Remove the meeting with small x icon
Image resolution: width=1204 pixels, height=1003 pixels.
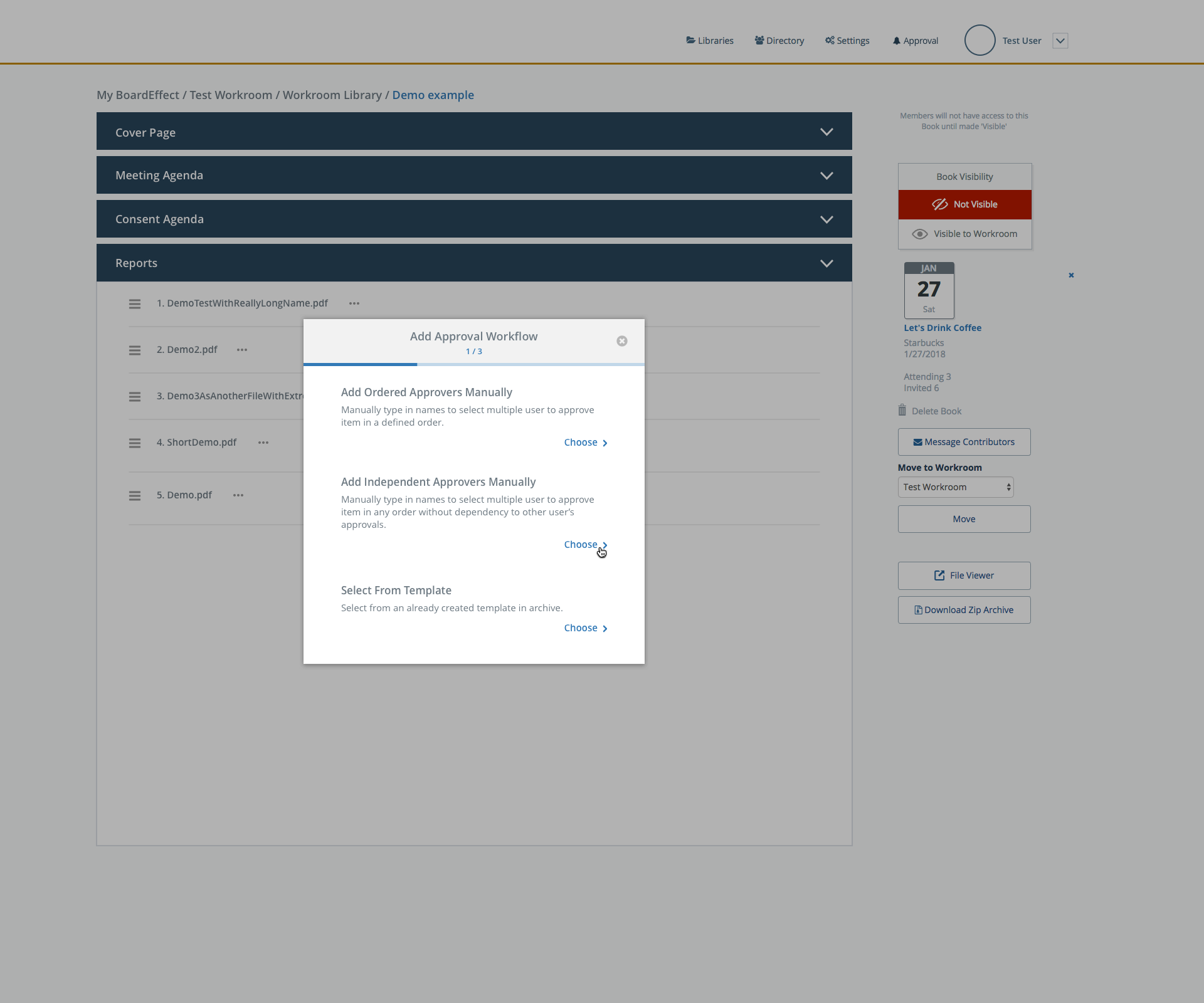coord(1071,275)
